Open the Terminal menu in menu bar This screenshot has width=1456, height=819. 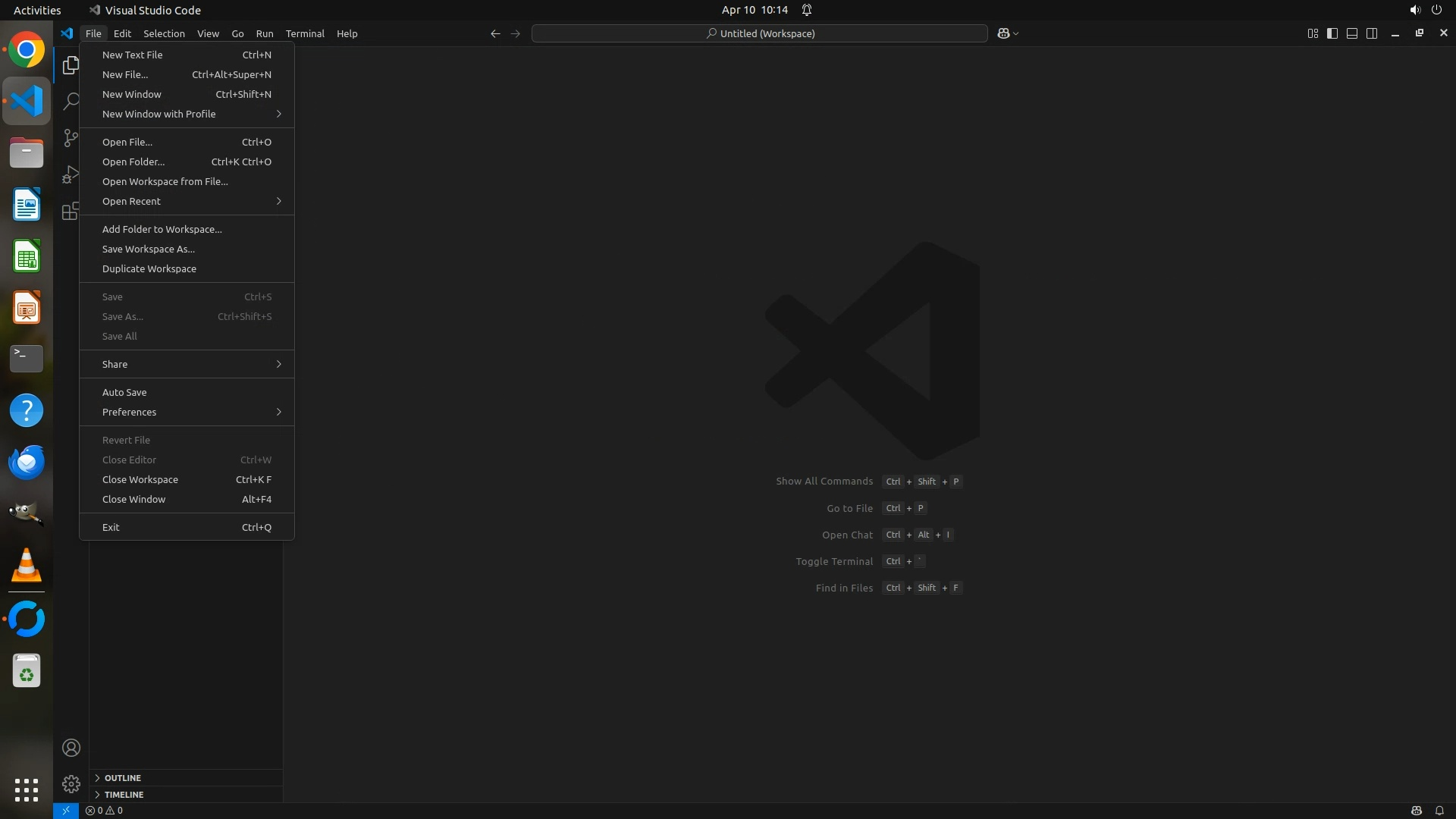(305, 33)
